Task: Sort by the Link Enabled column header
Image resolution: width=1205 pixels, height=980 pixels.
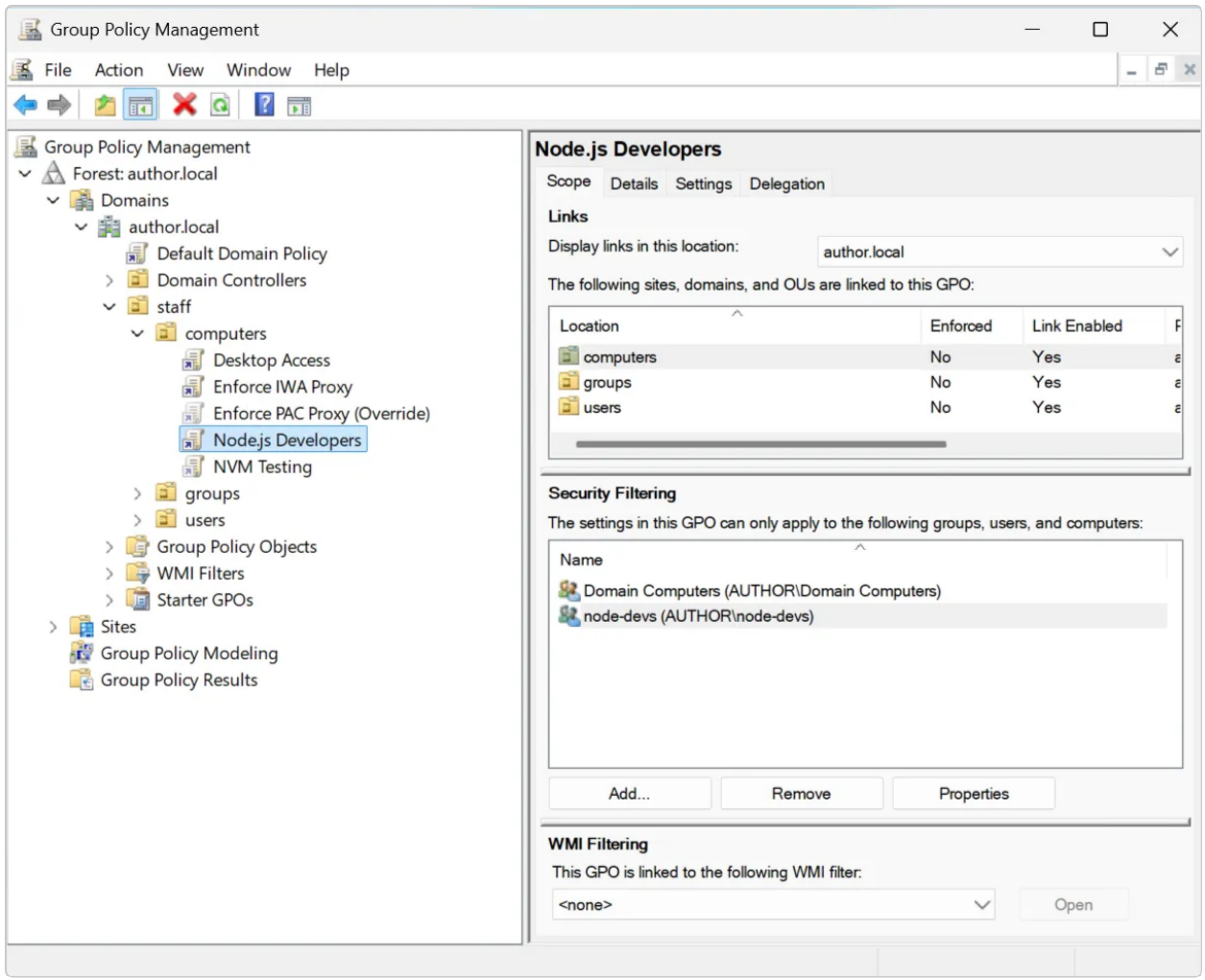Action: click(x=1094, y=325)
